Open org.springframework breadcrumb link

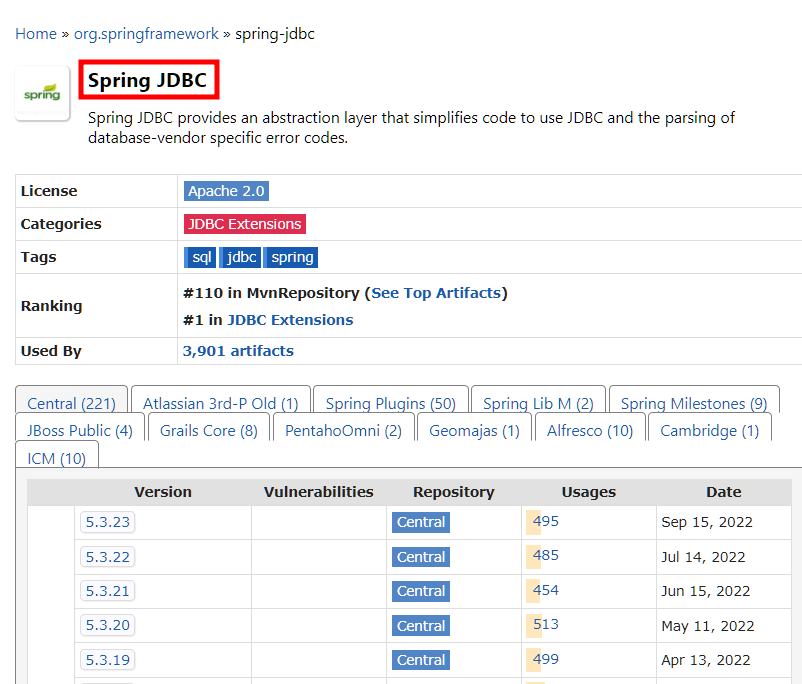click(x=146, y=34)
